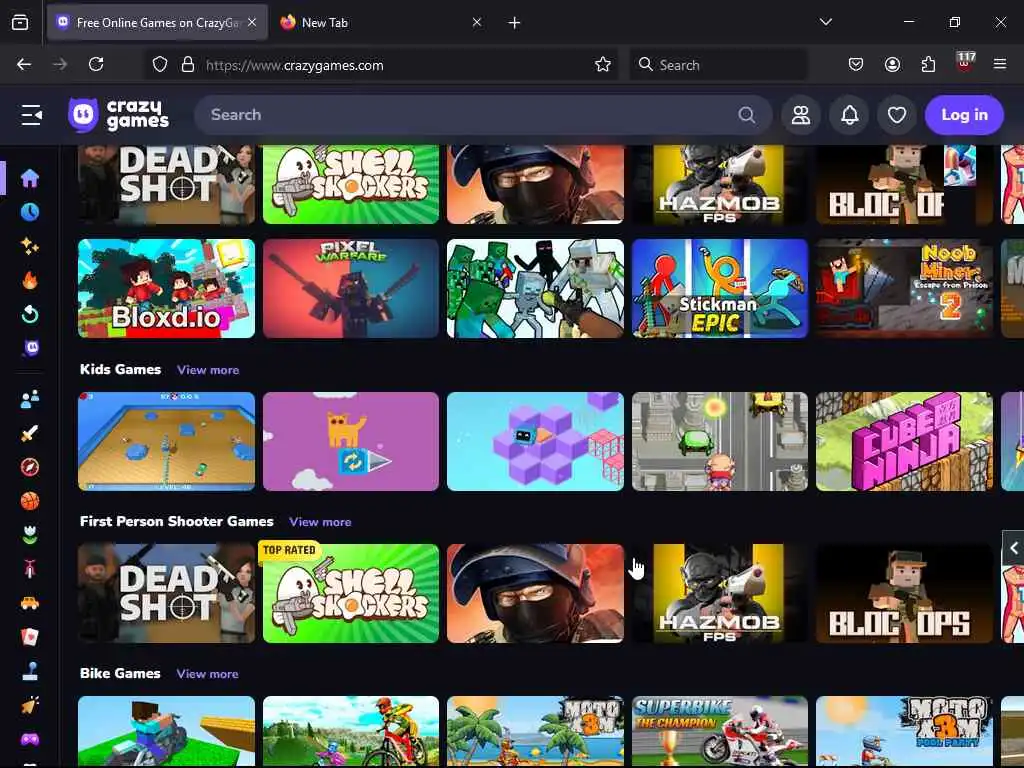This screenshot has width=1024, height=768.
Task: Open CrazyGames originals sidebar icon
Action: (x=31, y=348)
